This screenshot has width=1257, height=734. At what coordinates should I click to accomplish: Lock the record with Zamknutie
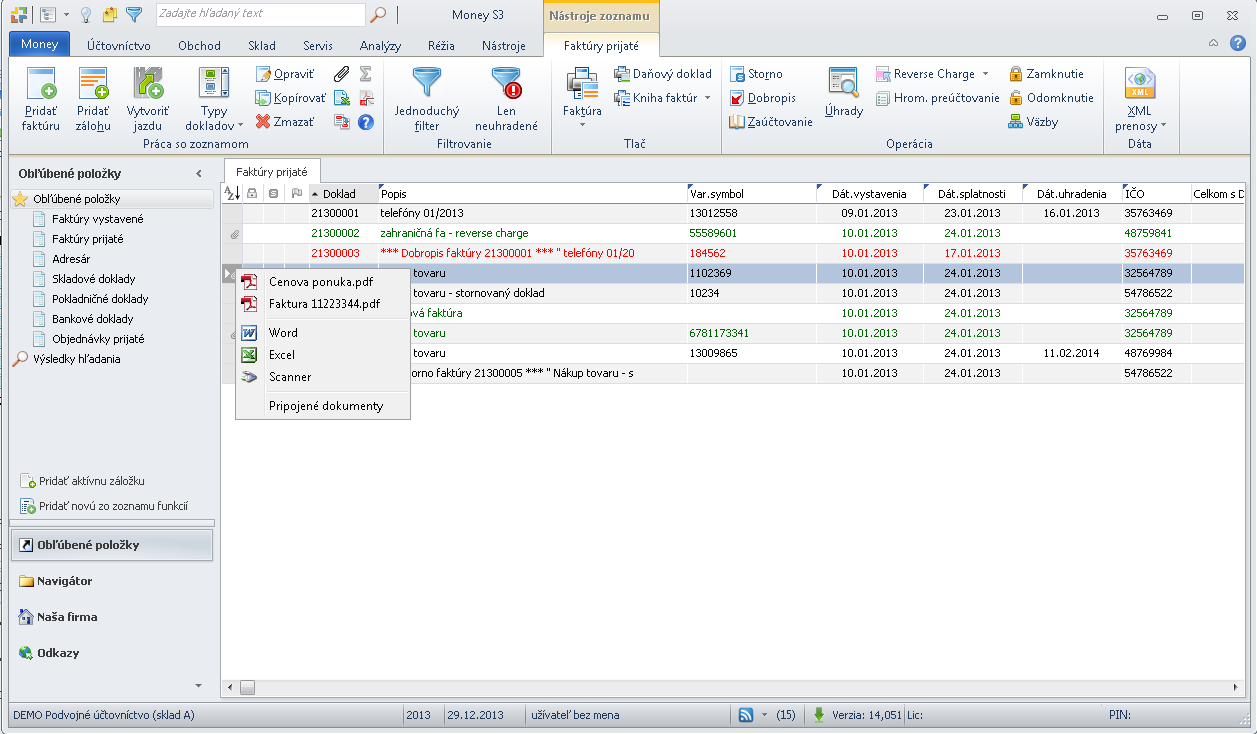pos(1046,74)
